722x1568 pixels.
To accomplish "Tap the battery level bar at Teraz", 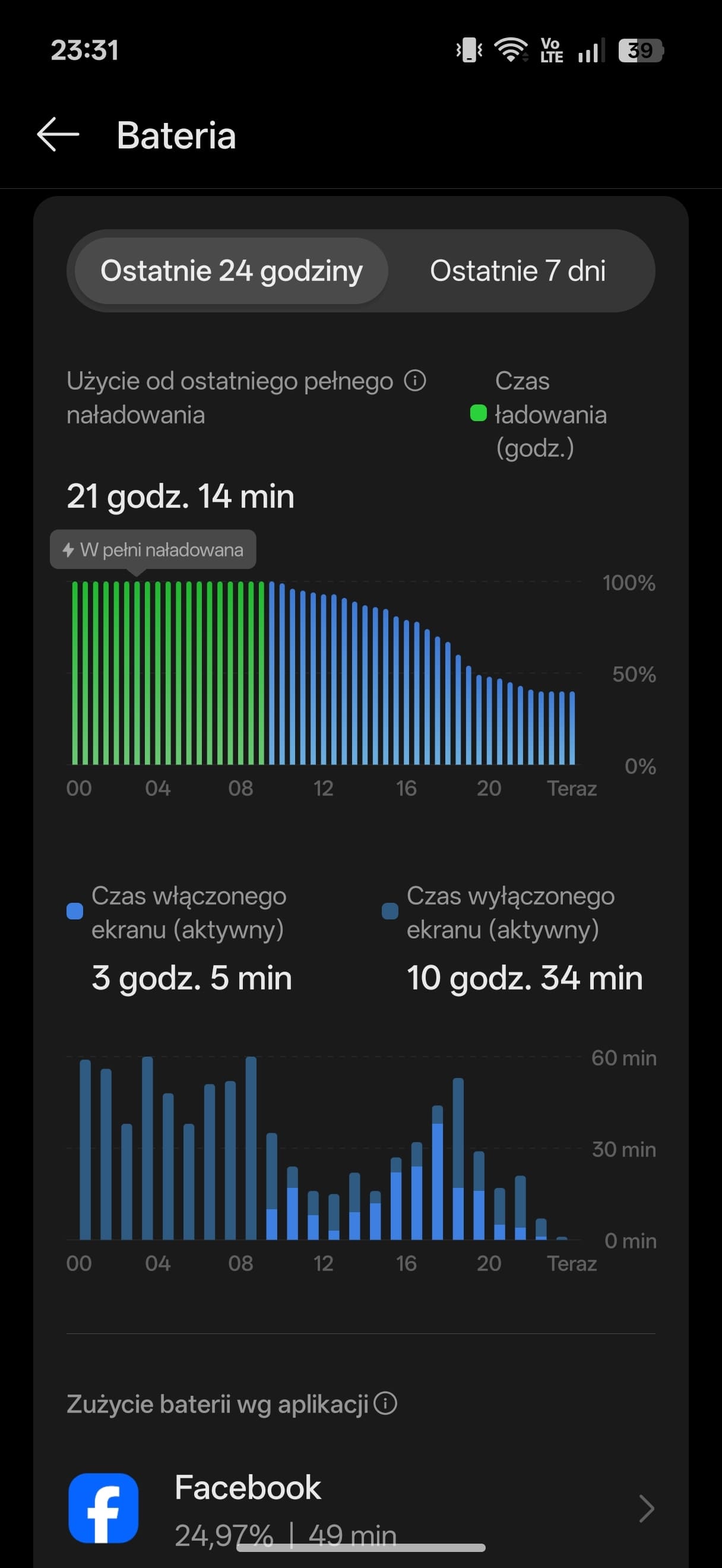I will point(572,728).
